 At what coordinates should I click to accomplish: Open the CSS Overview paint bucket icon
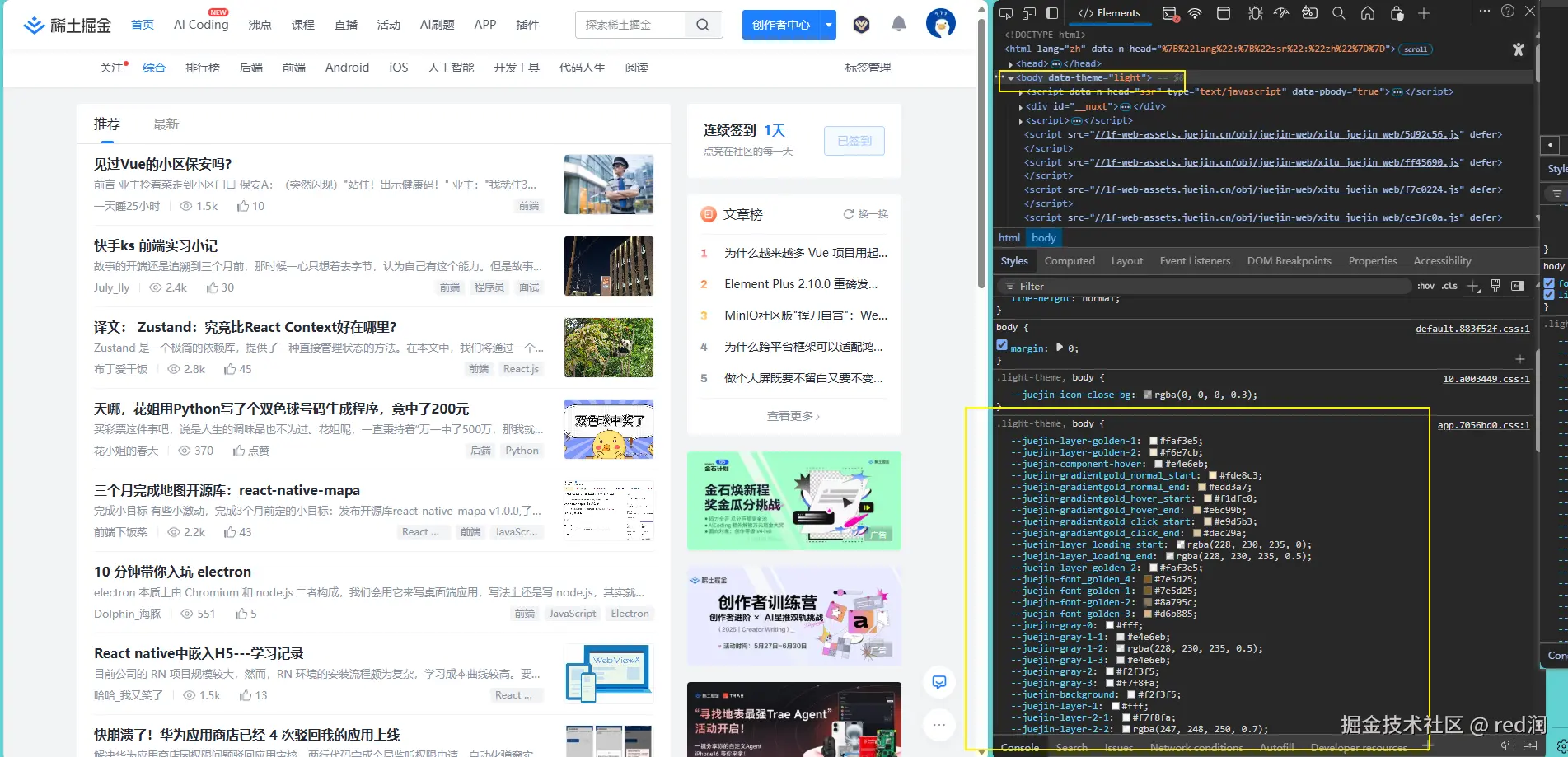[1309, 13]
